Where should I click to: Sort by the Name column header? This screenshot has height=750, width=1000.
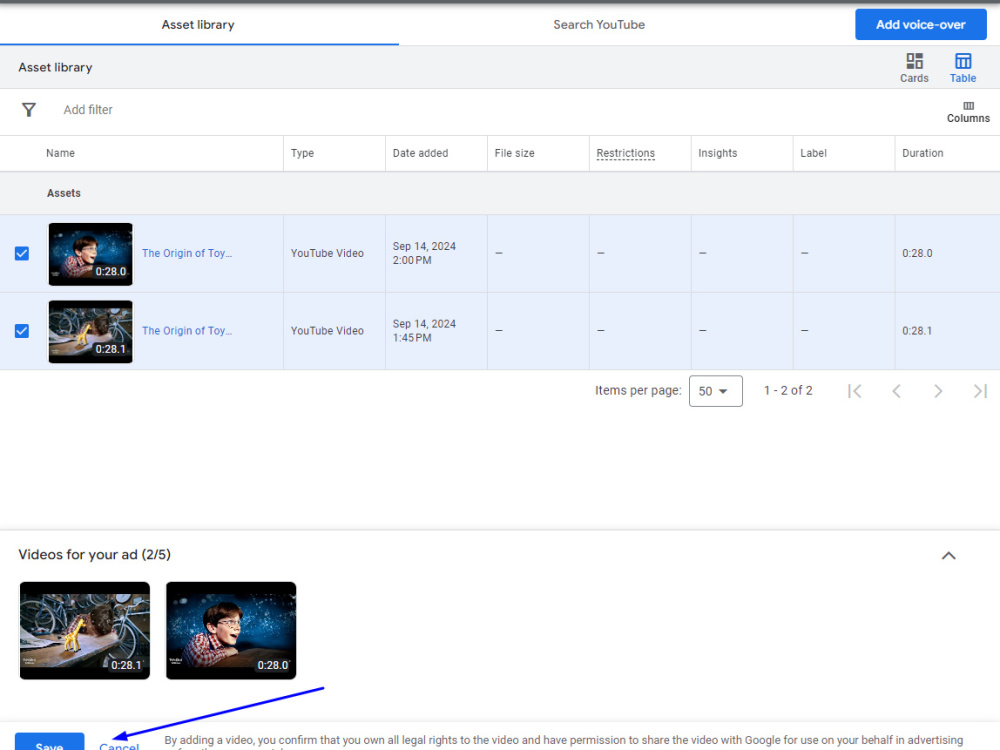click(60, 153)
